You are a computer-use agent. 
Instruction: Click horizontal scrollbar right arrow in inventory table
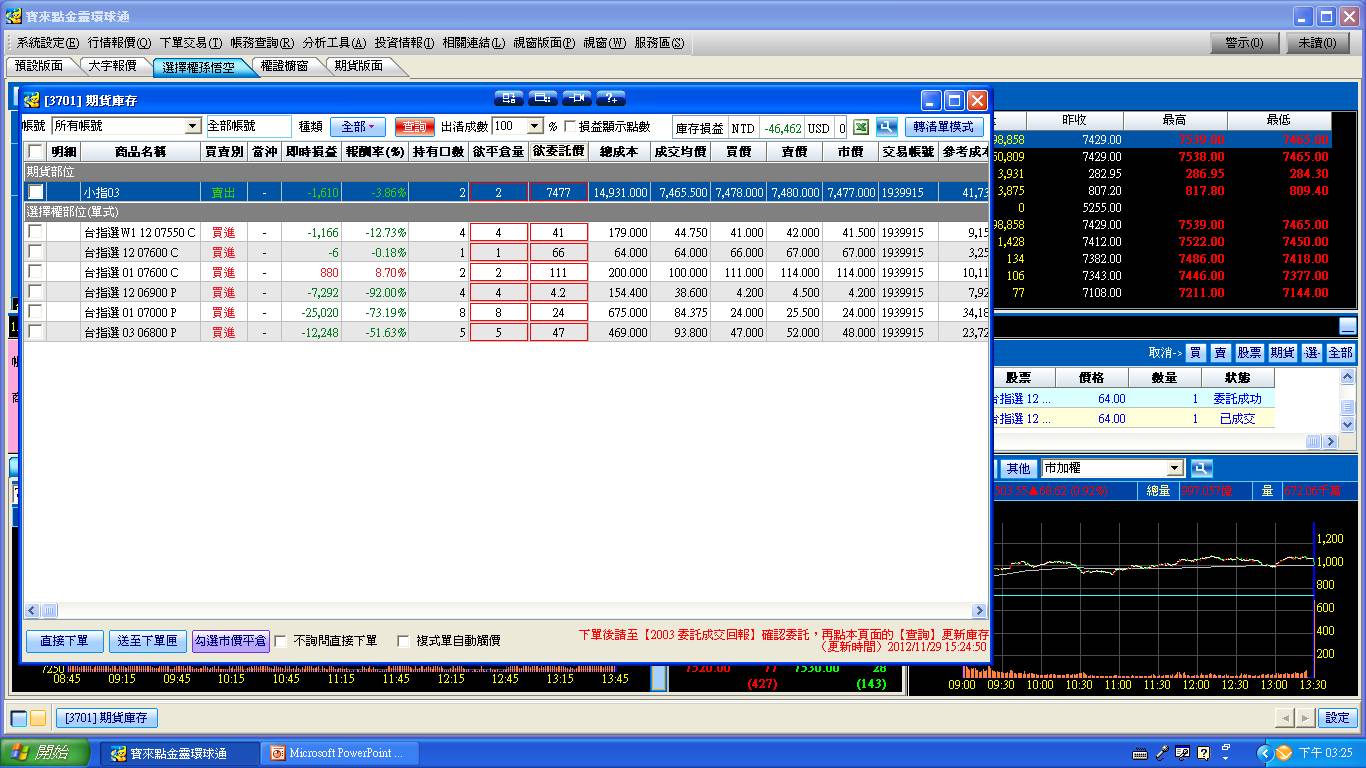[978, 610]
